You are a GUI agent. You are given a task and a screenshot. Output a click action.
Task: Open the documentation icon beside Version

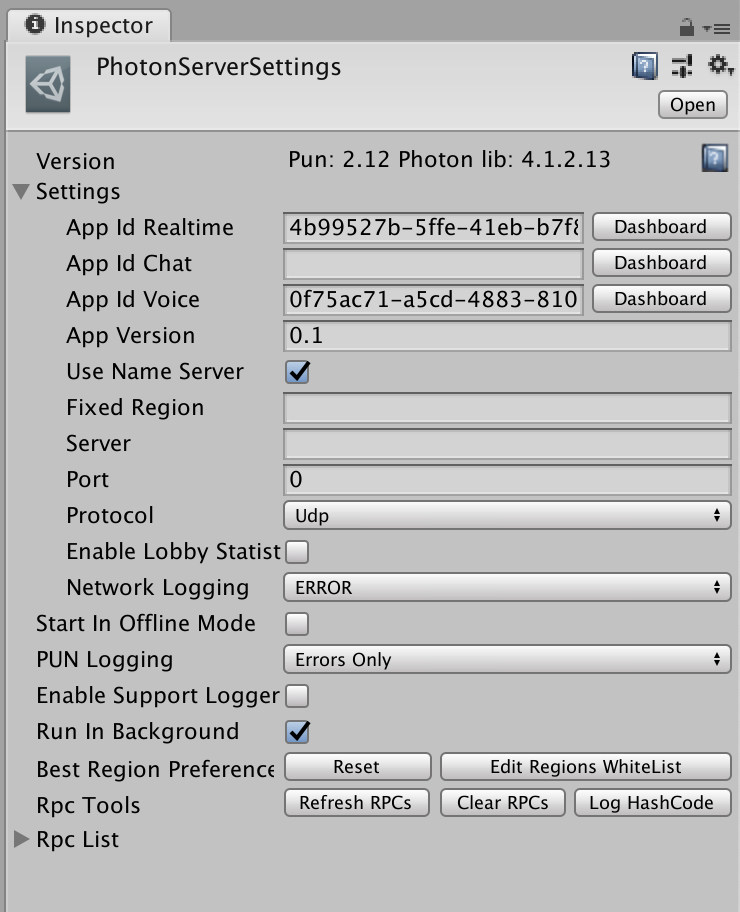point(714,158)
